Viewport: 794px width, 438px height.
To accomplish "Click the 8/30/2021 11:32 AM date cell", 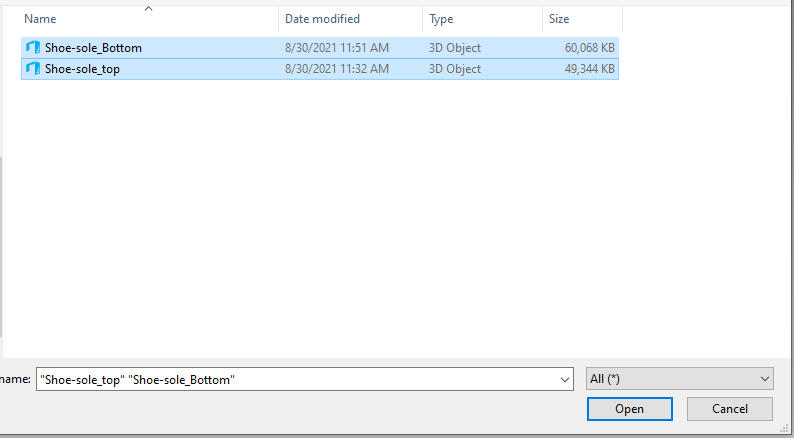I will tap(337, 68).
